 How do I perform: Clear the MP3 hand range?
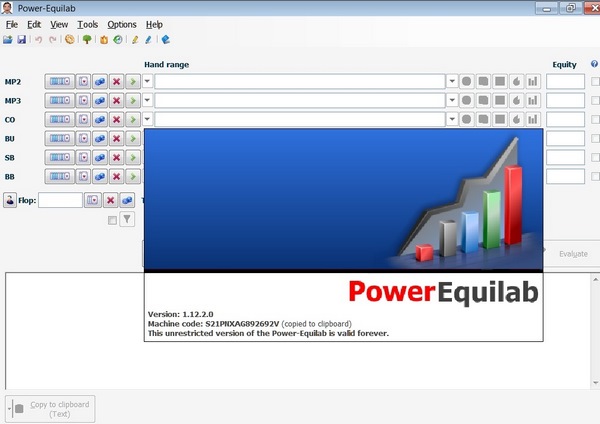tap(117, 100)
